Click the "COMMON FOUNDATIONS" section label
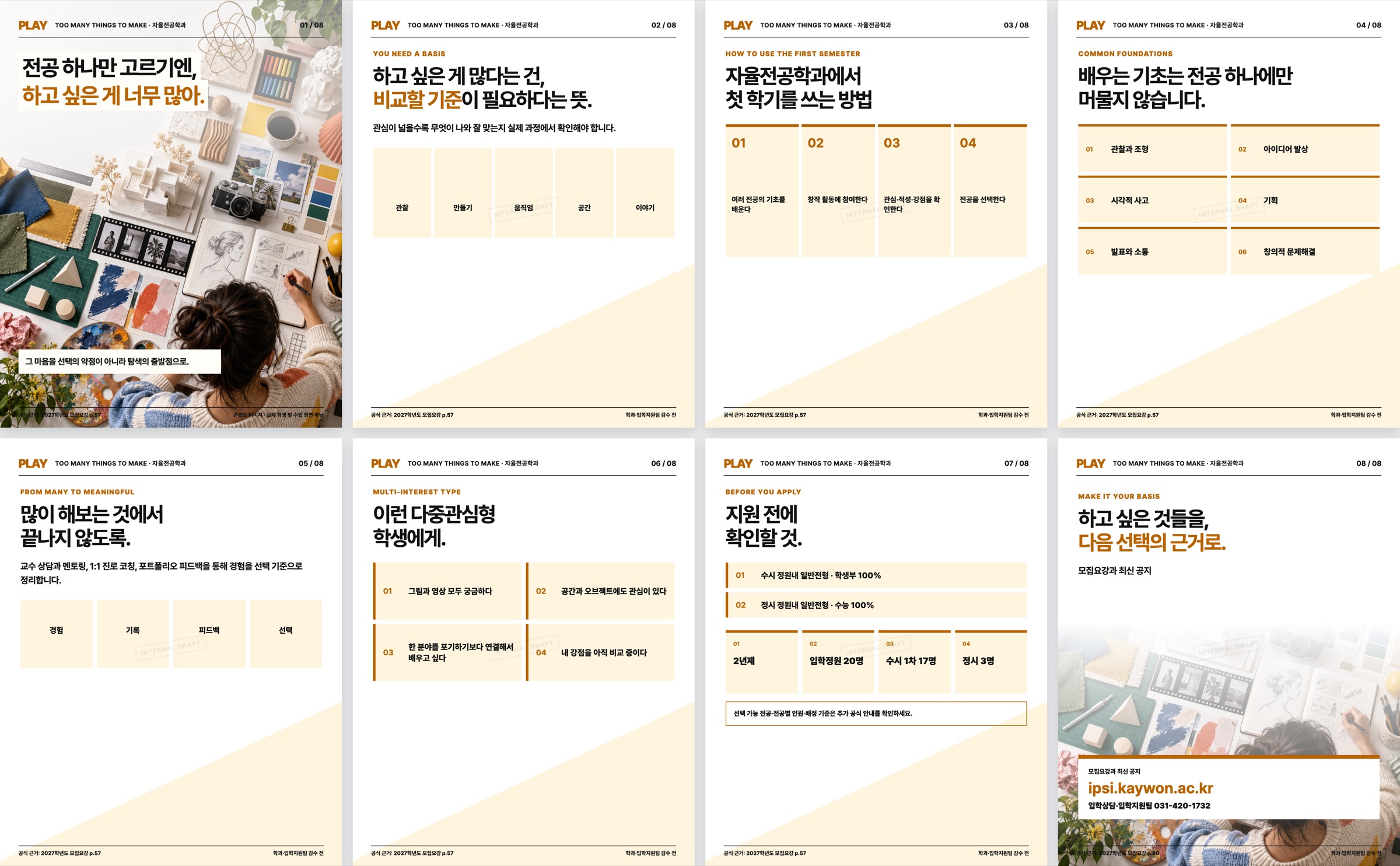Viewport: 1400px width, 866px height. click(x=1125, y=54)
